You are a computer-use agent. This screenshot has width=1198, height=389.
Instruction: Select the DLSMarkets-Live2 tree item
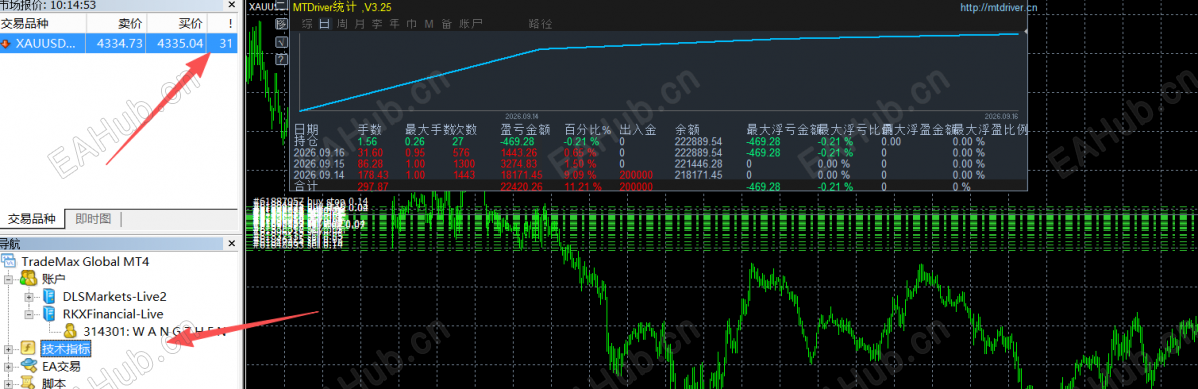pyautogui.click(x=115, y=297)
